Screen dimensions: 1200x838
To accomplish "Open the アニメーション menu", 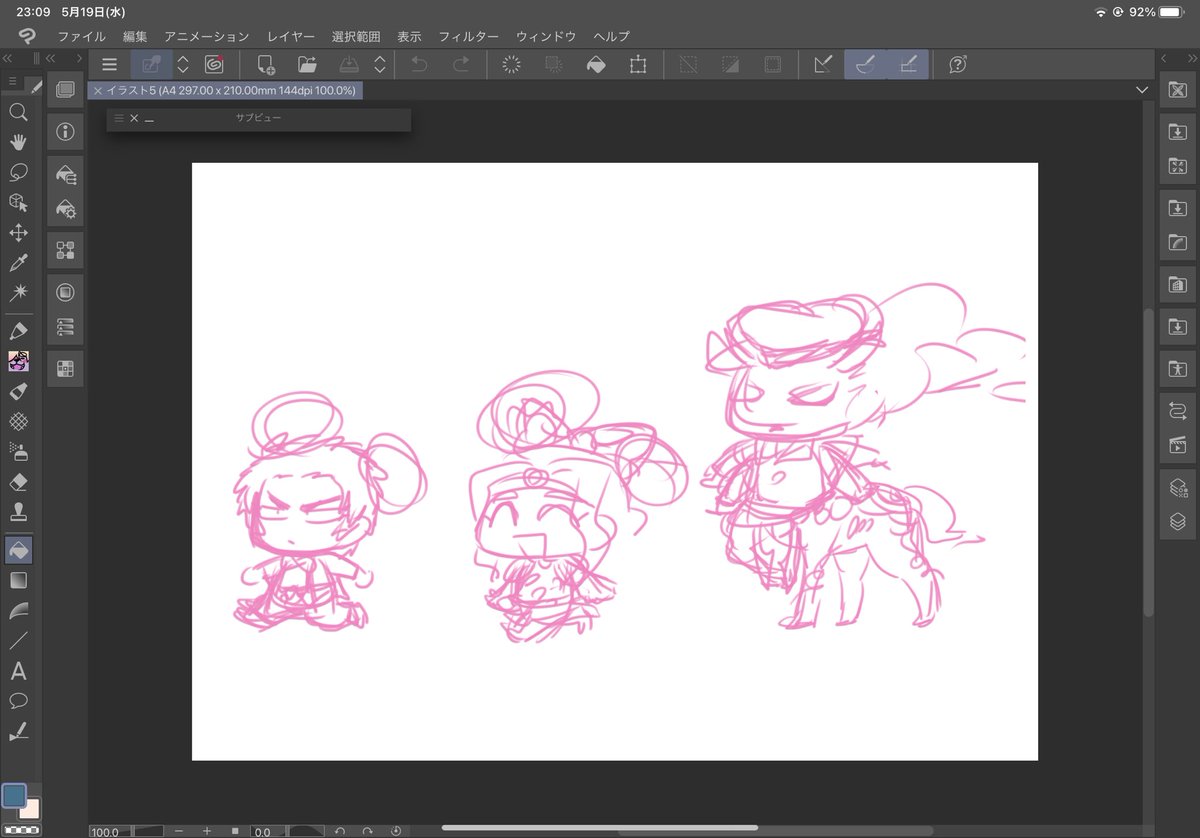I will (x=207, y=36).
